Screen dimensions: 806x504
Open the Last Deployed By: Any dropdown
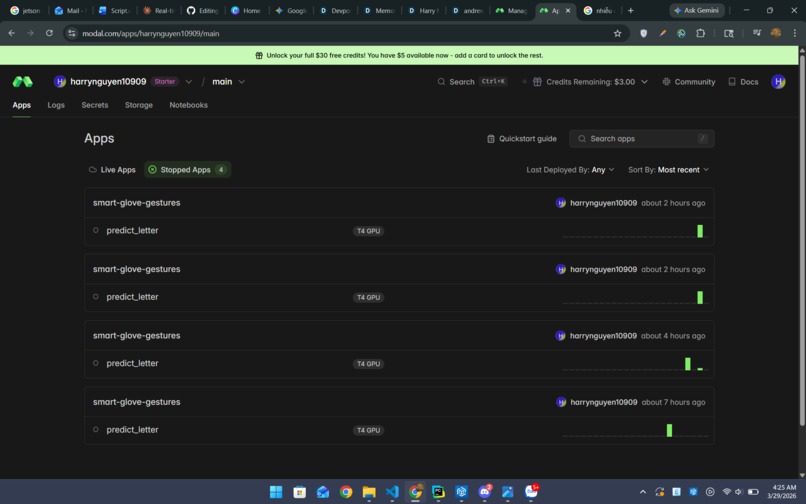pos(570,170)
